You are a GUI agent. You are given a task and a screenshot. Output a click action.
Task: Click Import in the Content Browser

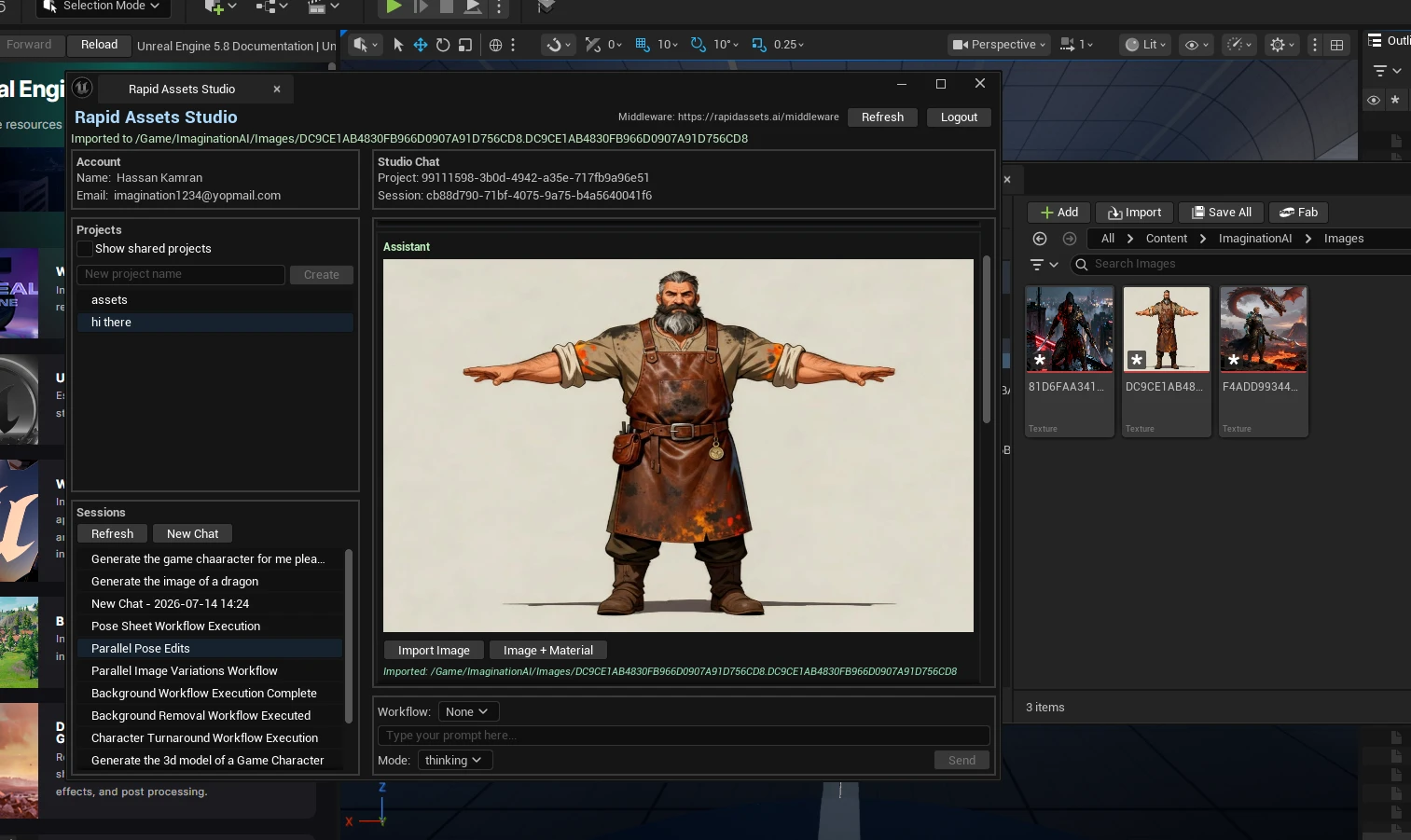coord(1134,213)
